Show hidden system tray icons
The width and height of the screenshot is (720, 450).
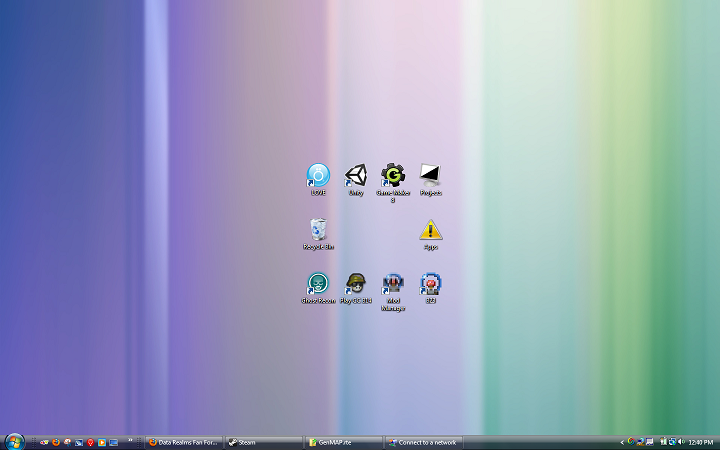pyautogui.click(x=621, y=442)
